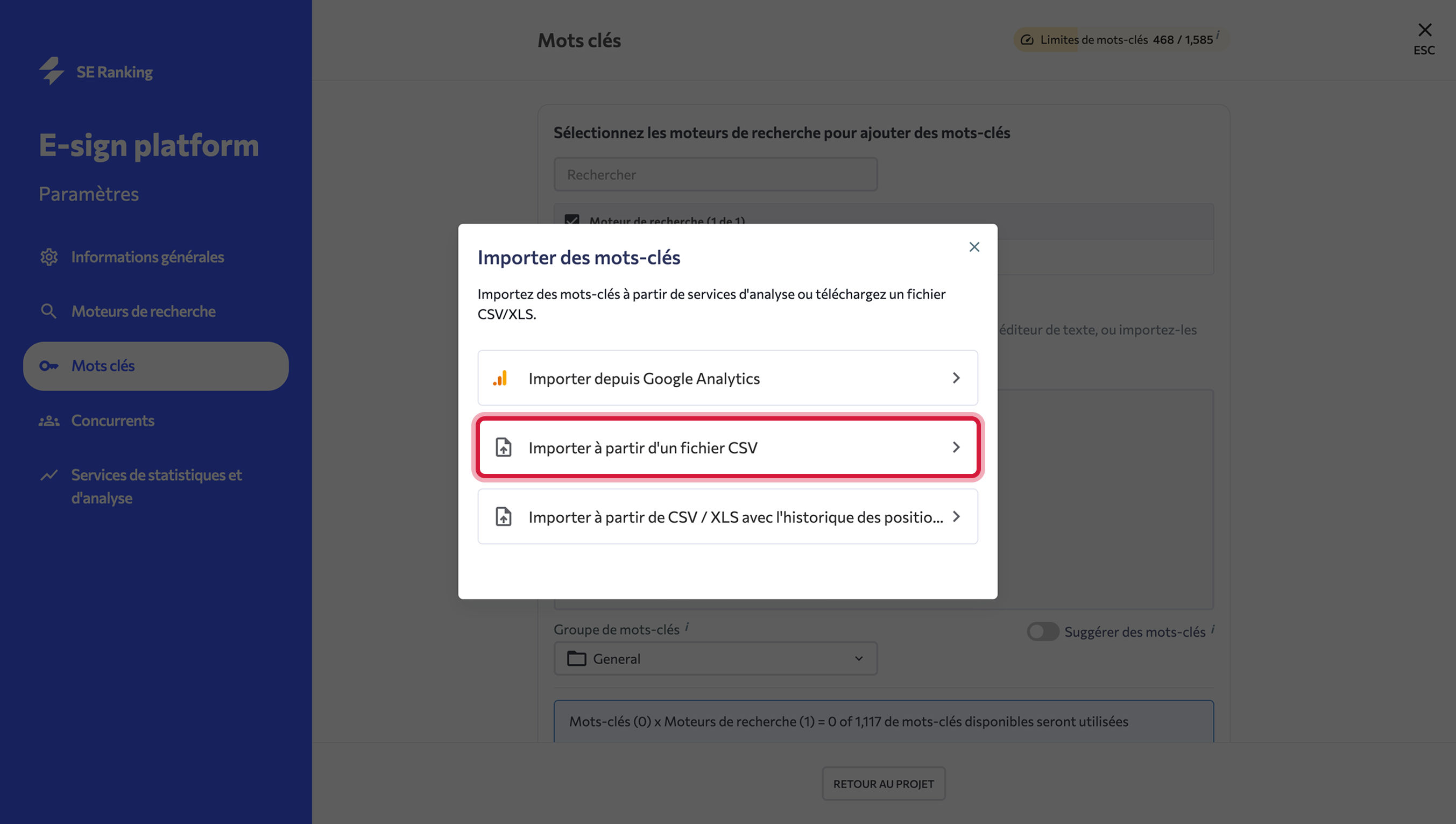
Task: Close the Importer des mots-clés dialog
Action: pos(974,247)
